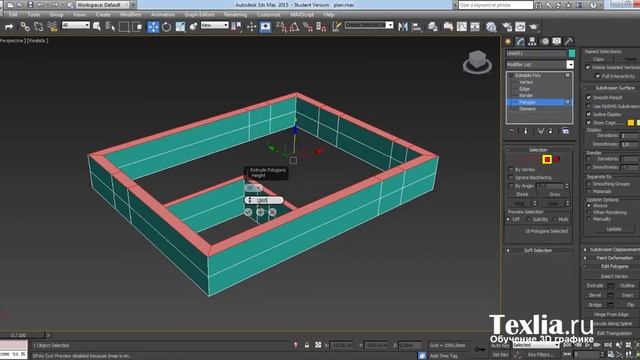Click the Mirror tool icon
Image resolution: width=640 pixels, height=360 pixels.
403,27
